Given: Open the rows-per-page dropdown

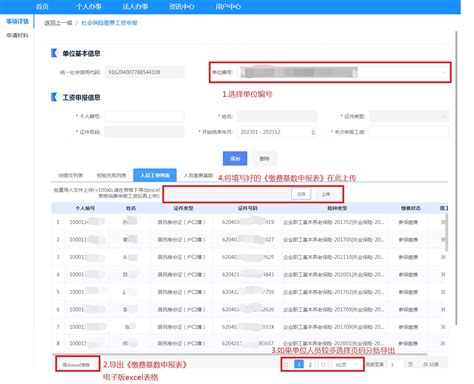Looking at the screenshot, I should pyautogui.click(x=346, y=365).
